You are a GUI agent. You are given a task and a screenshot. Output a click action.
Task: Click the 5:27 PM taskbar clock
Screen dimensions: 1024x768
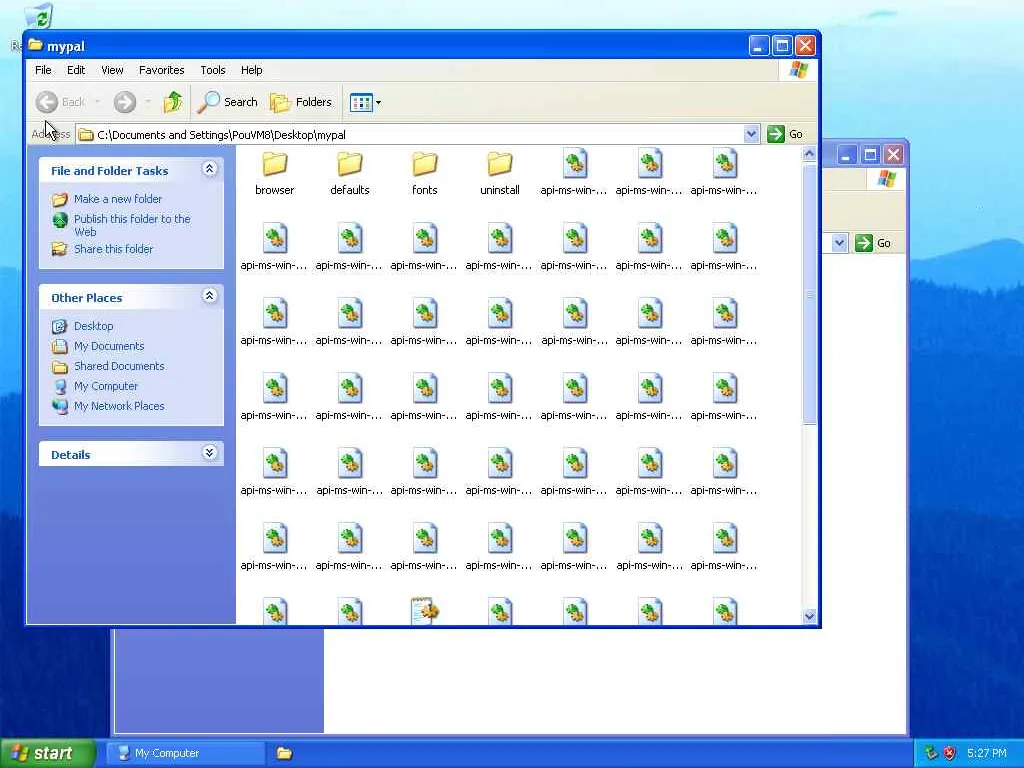point(987,753)
